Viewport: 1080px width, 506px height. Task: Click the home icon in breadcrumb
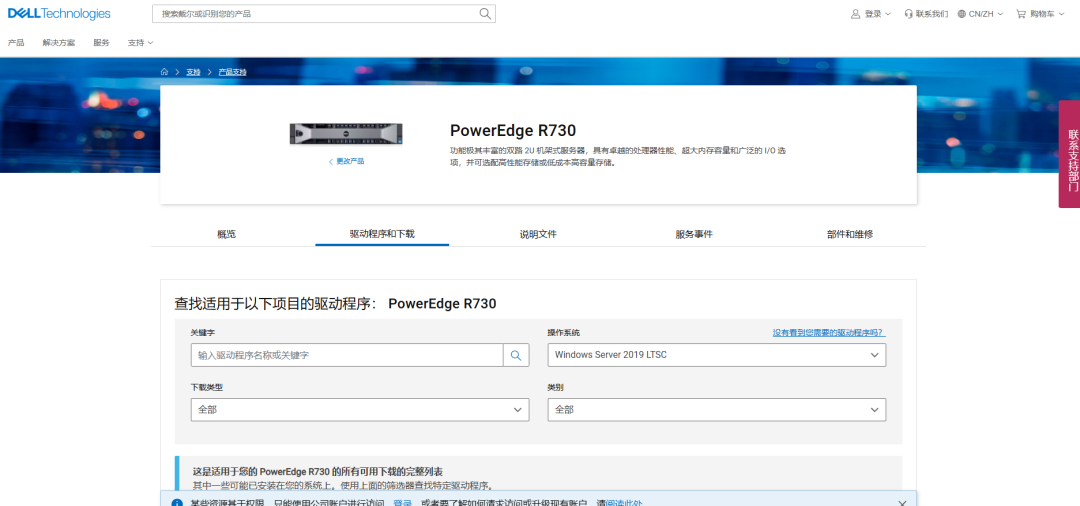165,72
